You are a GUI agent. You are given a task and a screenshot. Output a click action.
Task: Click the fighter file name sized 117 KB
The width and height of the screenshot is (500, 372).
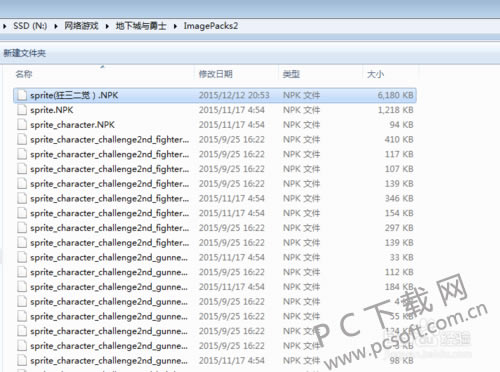109,154
